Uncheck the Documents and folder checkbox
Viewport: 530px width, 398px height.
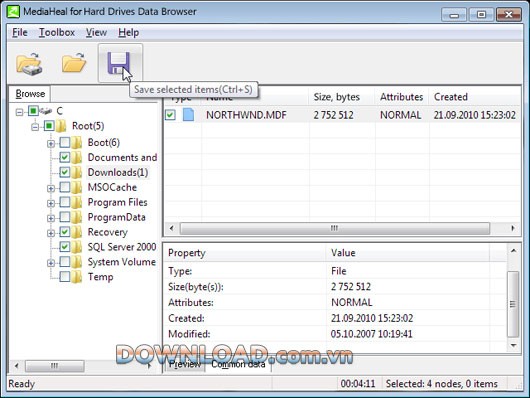[65, 157]
